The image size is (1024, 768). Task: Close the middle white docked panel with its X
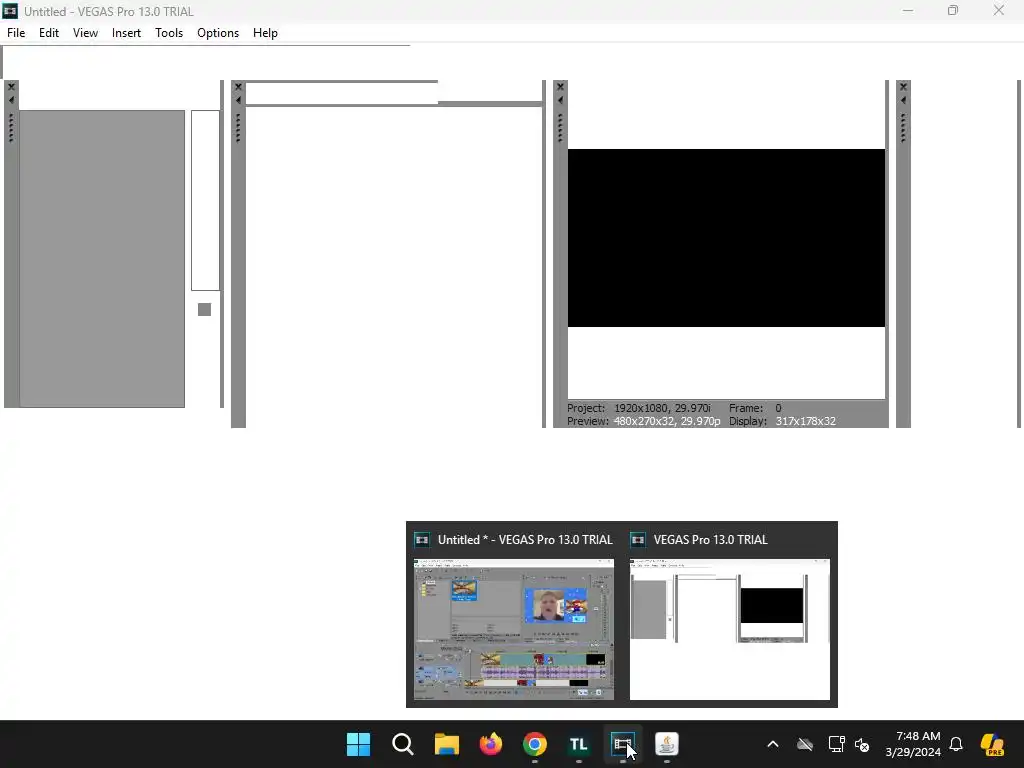click(238, 86)
